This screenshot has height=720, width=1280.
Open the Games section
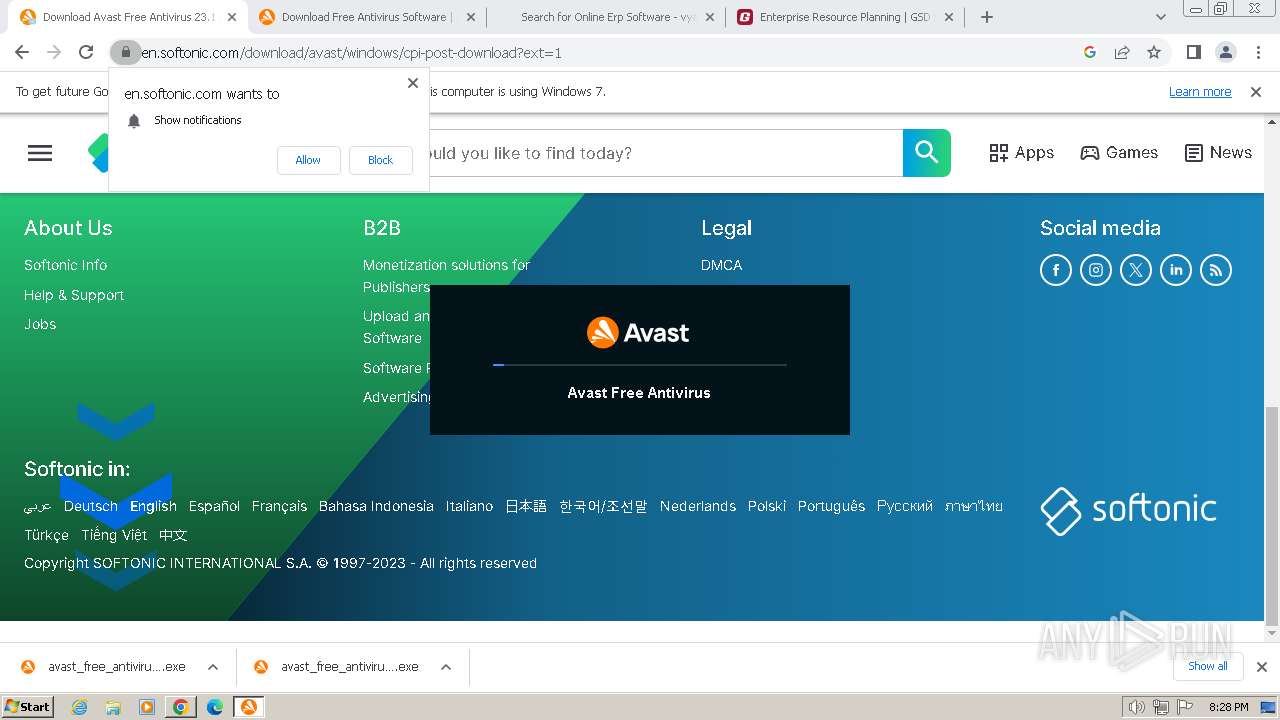click(x=1119, y=153)
